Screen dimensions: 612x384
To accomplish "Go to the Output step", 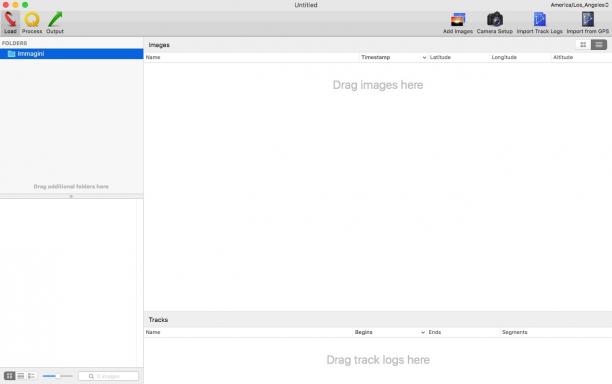I will coord(55,23).
